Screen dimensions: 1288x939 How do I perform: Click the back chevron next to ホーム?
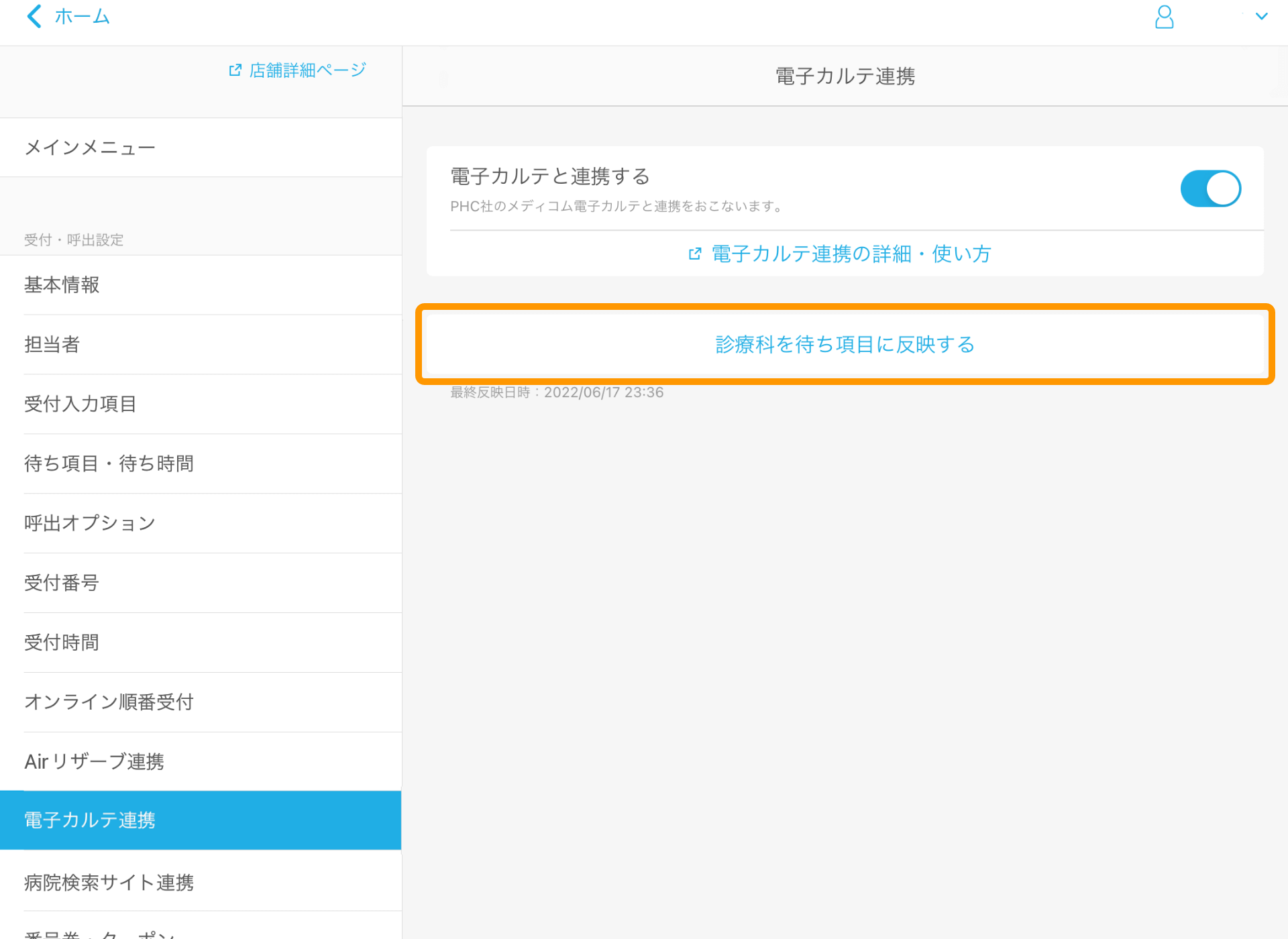tap(33, 16)
